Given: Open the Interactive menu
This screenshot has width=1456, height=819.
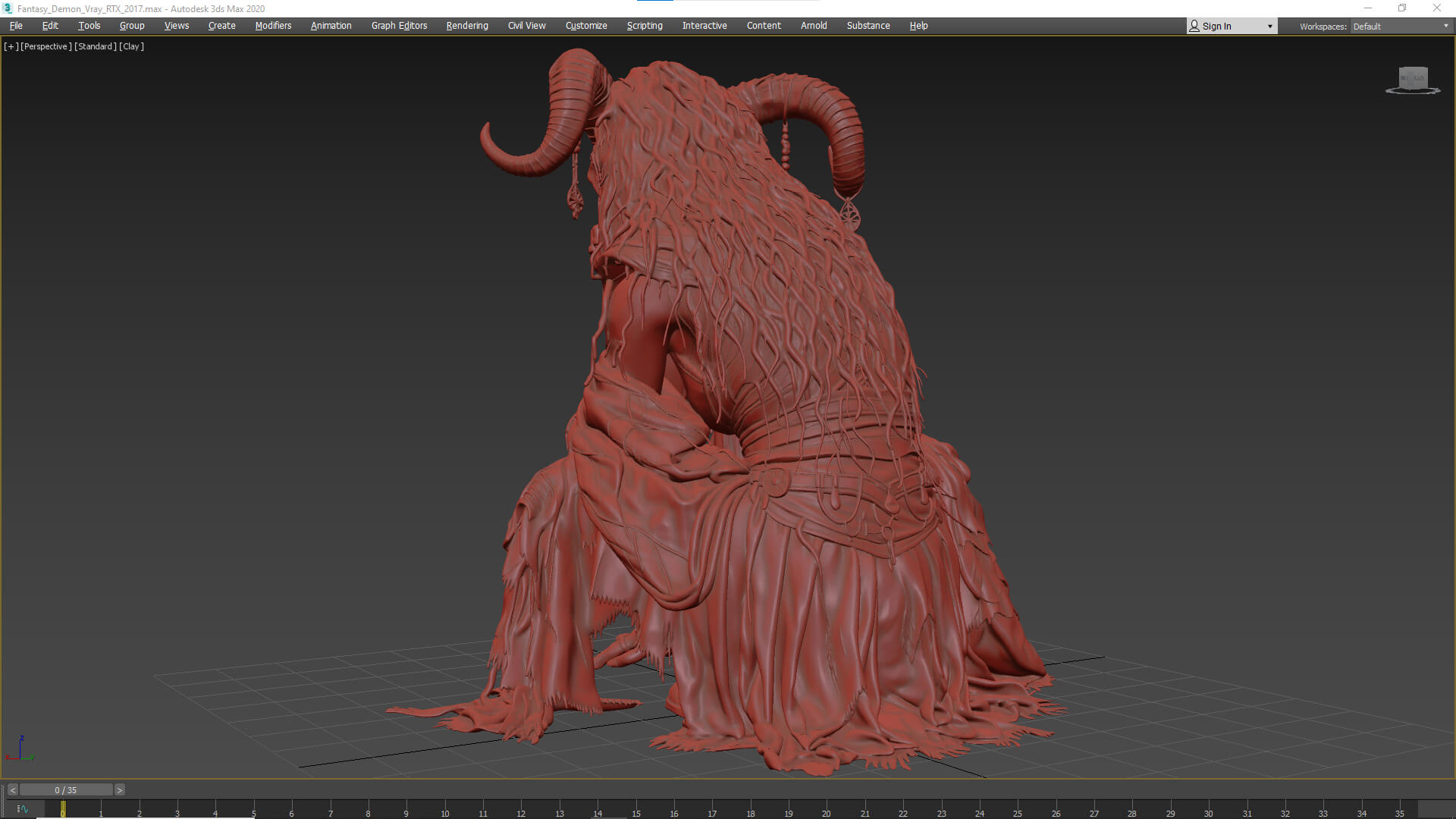Looking at the screenshot, I should coord(704,26).
